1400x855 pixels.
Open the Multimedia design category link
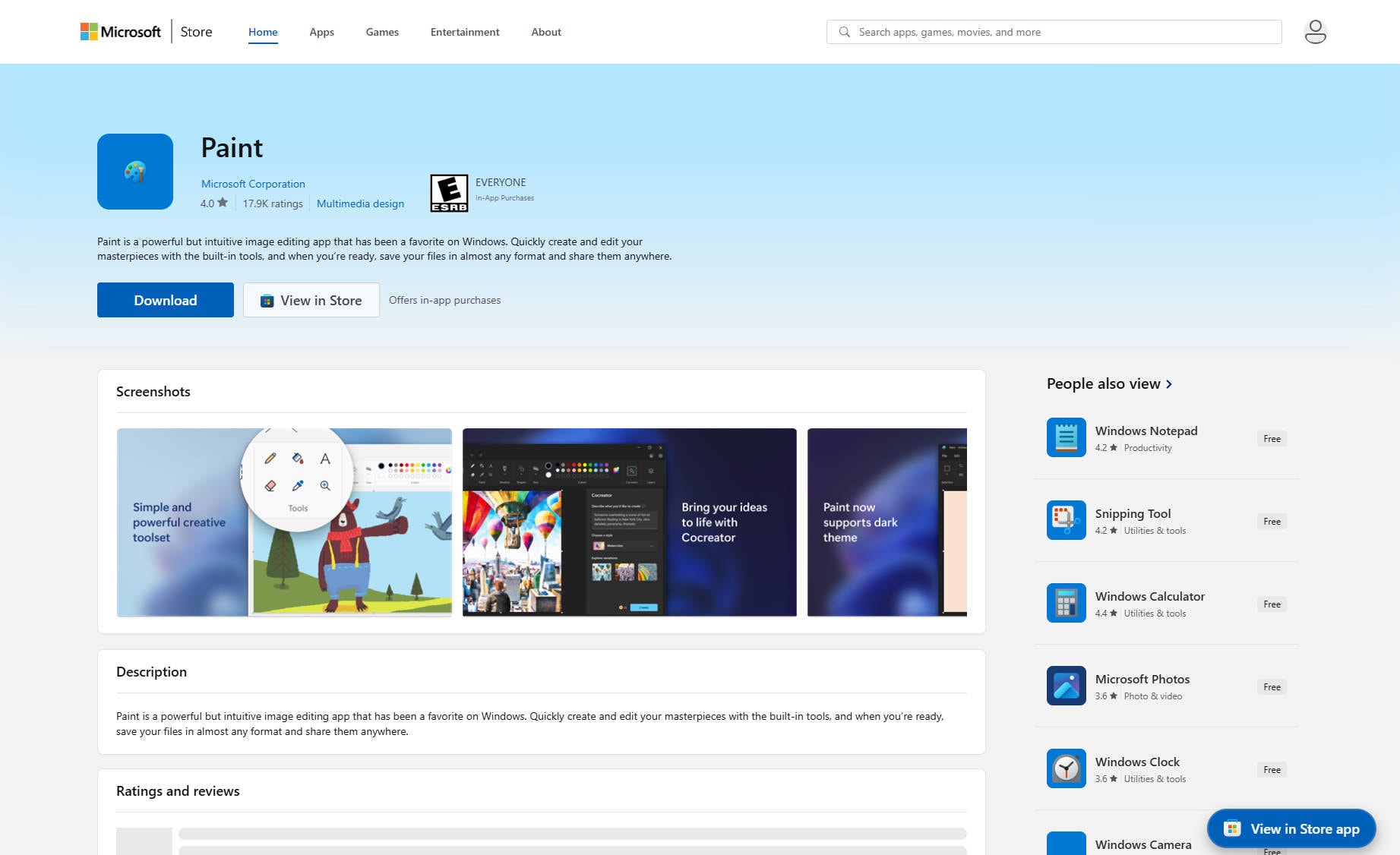(360, 203)
